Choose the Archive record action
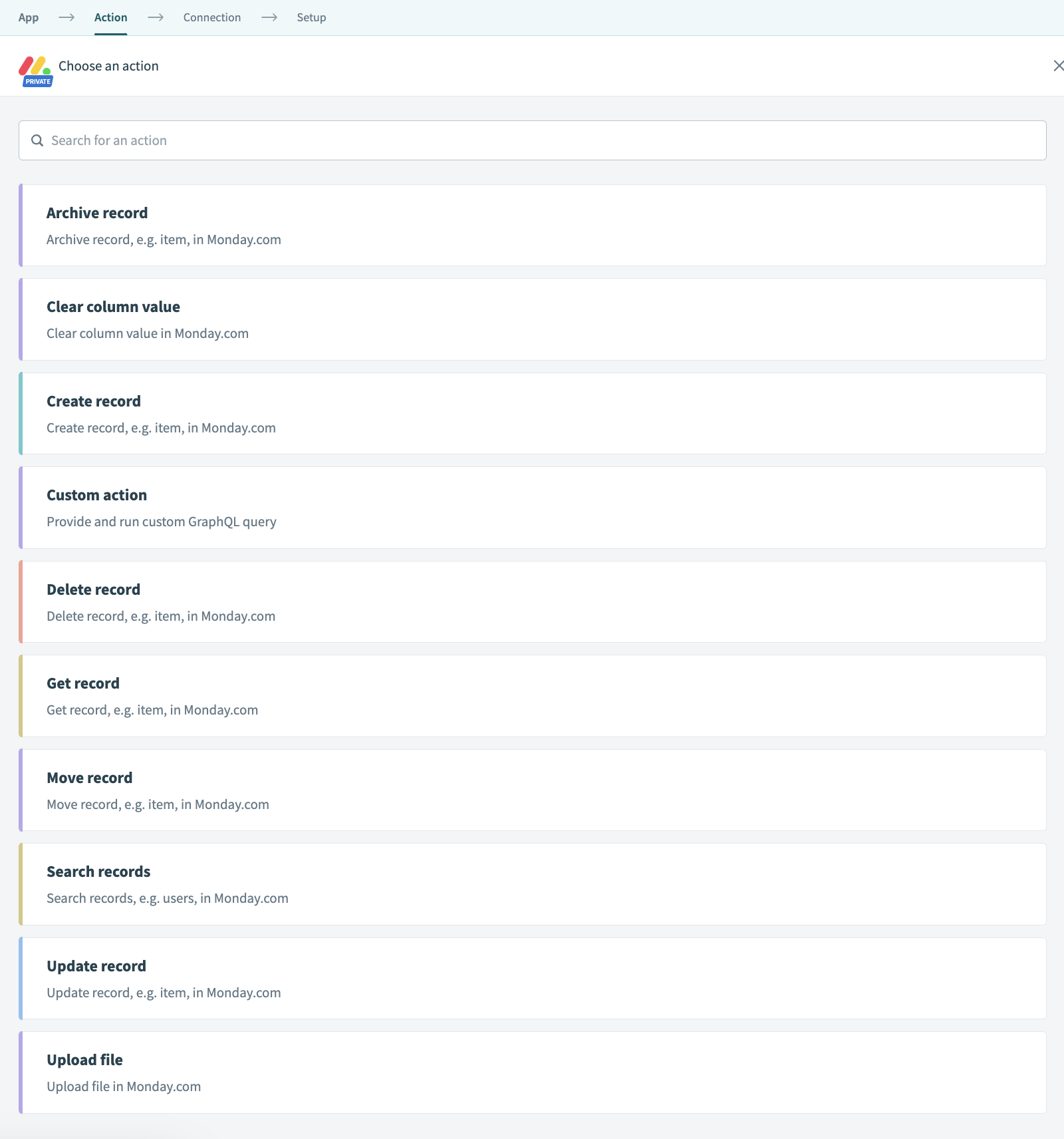Screen dimensions: 1064x1139 532,226
